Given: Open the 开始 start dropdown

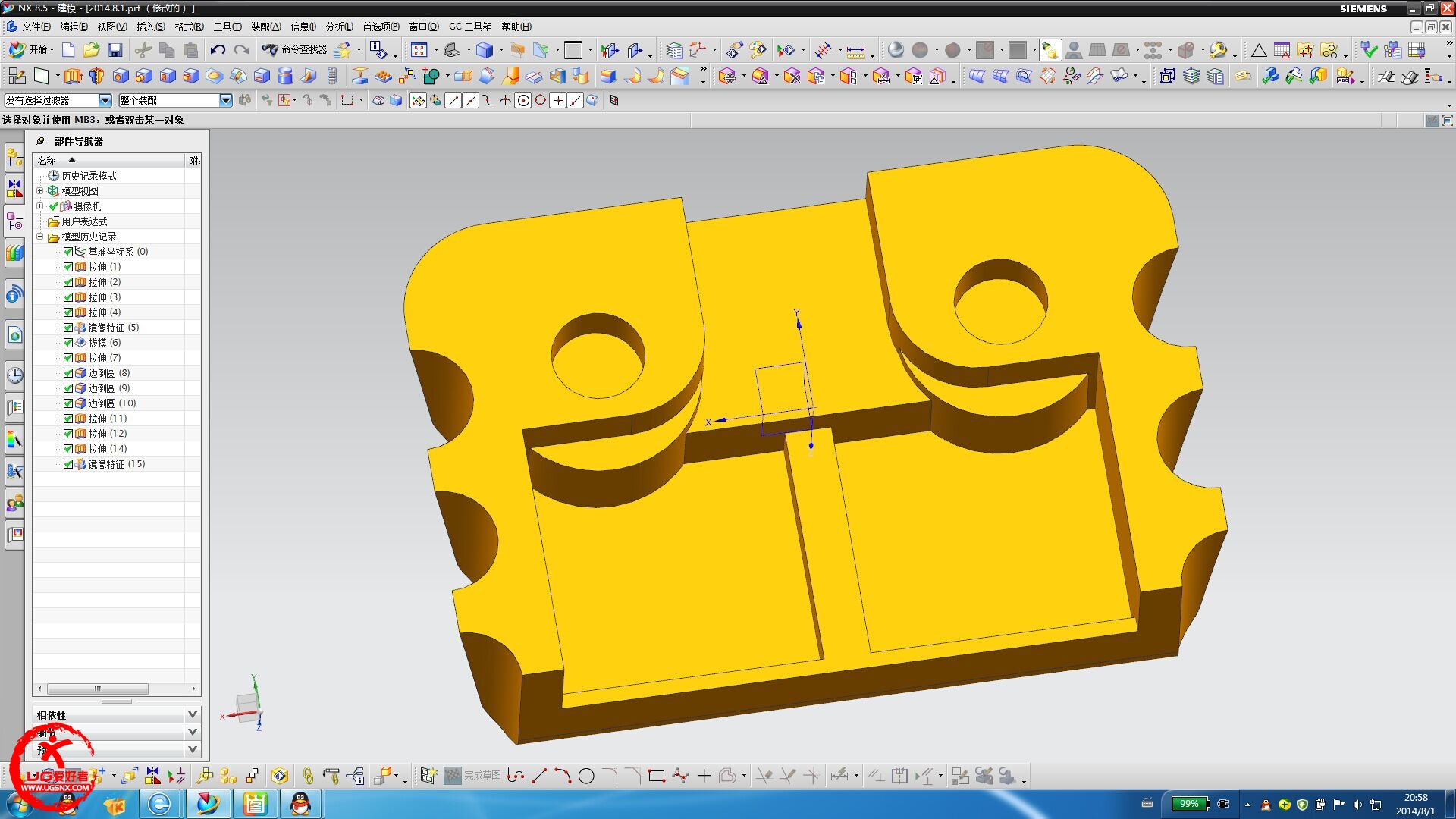Looking at the screenshot, I should tap(30, 50).
